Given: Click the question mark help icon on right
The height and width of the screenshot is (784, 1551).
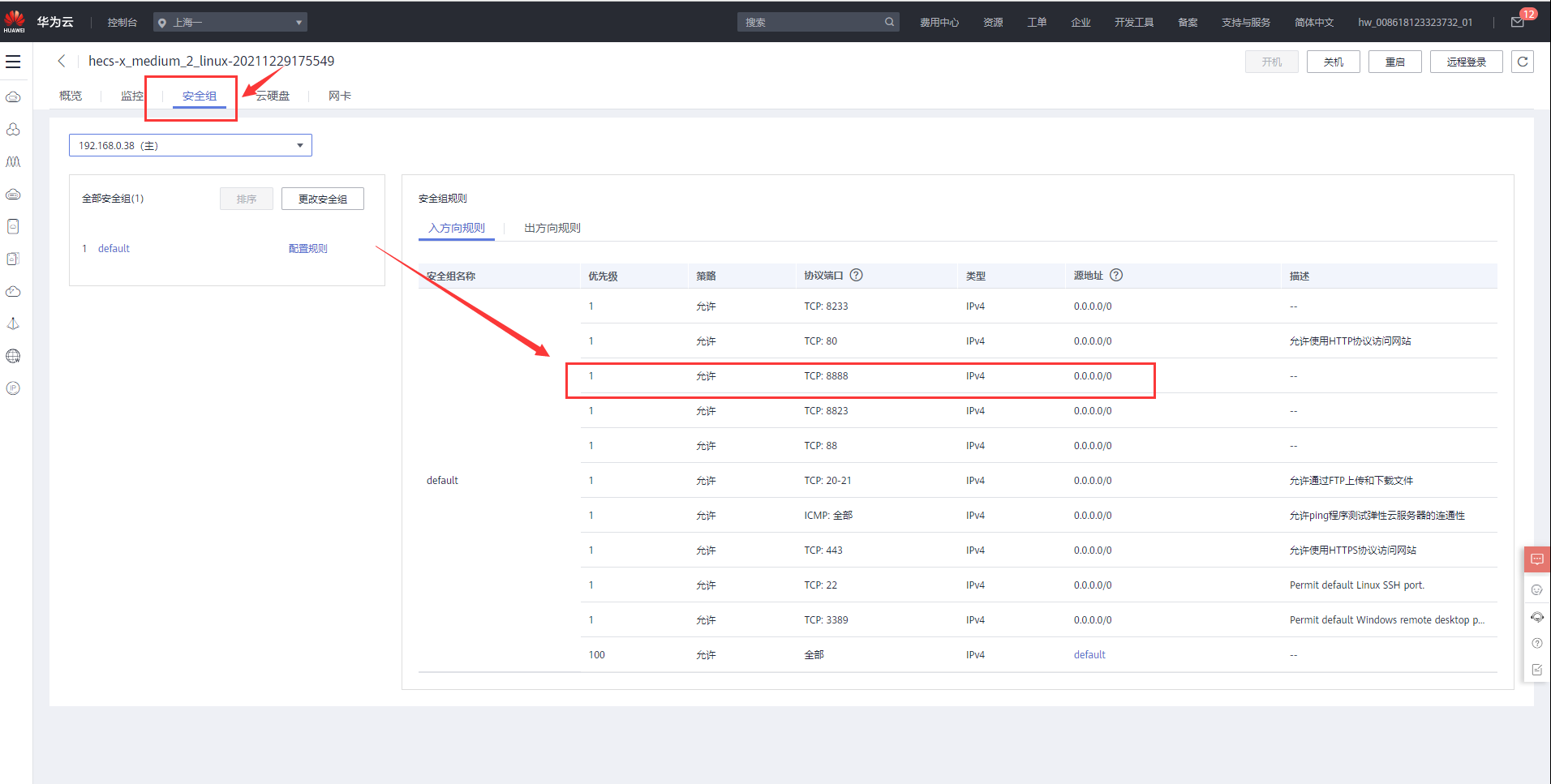Looking at the screenshot, I should click(x=1536, y=643).
